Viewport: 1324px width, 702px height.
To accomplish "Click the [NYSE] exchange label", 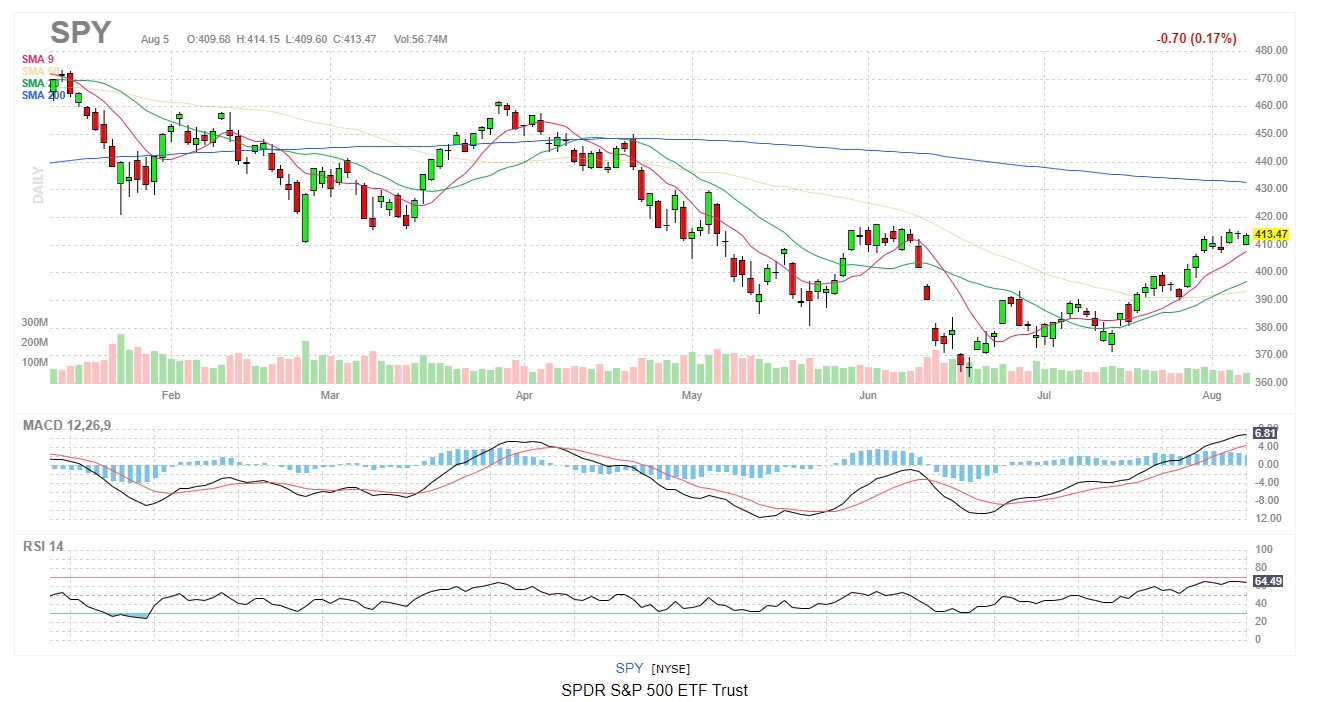I will (671, 669).
